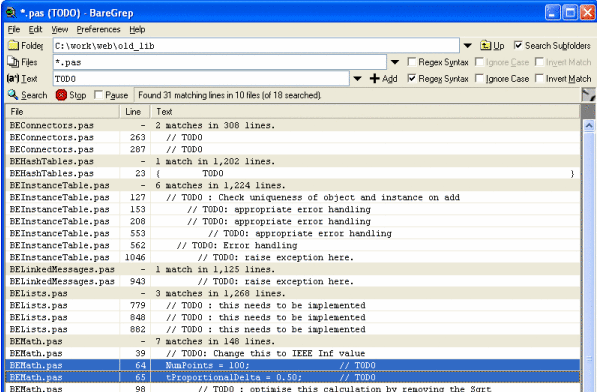This screenshot has width=597, height=392.
Task: Click the BareGrep title bar app icon
Action: (x=11, y=13)
